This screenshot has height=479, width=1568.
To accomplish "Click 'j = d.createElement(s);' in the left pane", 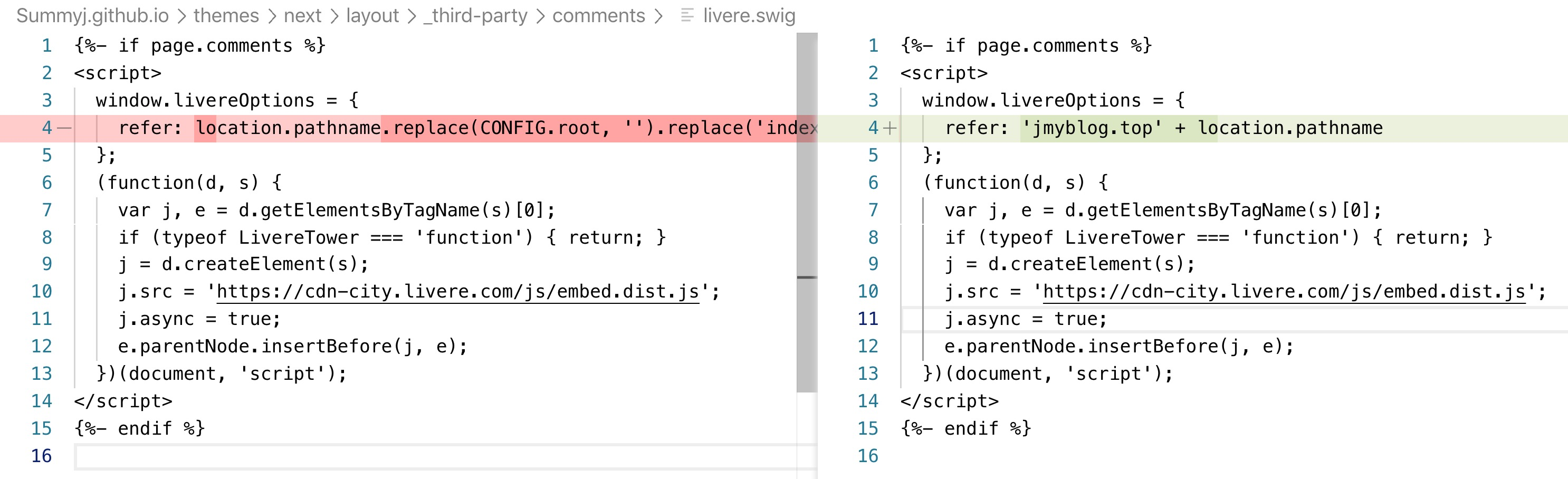I will click(x=244, y=264).
